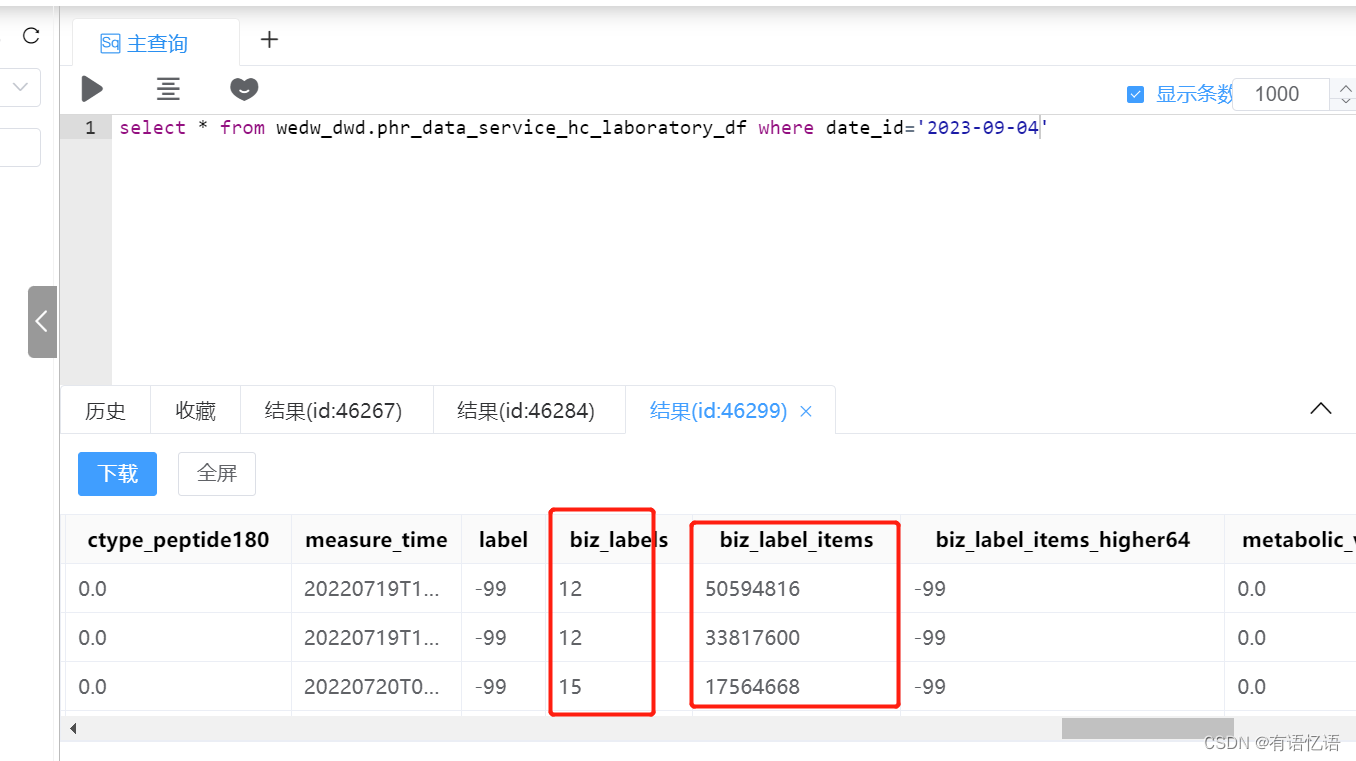Toggle the 显示条数 checkbox
Screen dimensions: 1356x761
point(1135,94)
